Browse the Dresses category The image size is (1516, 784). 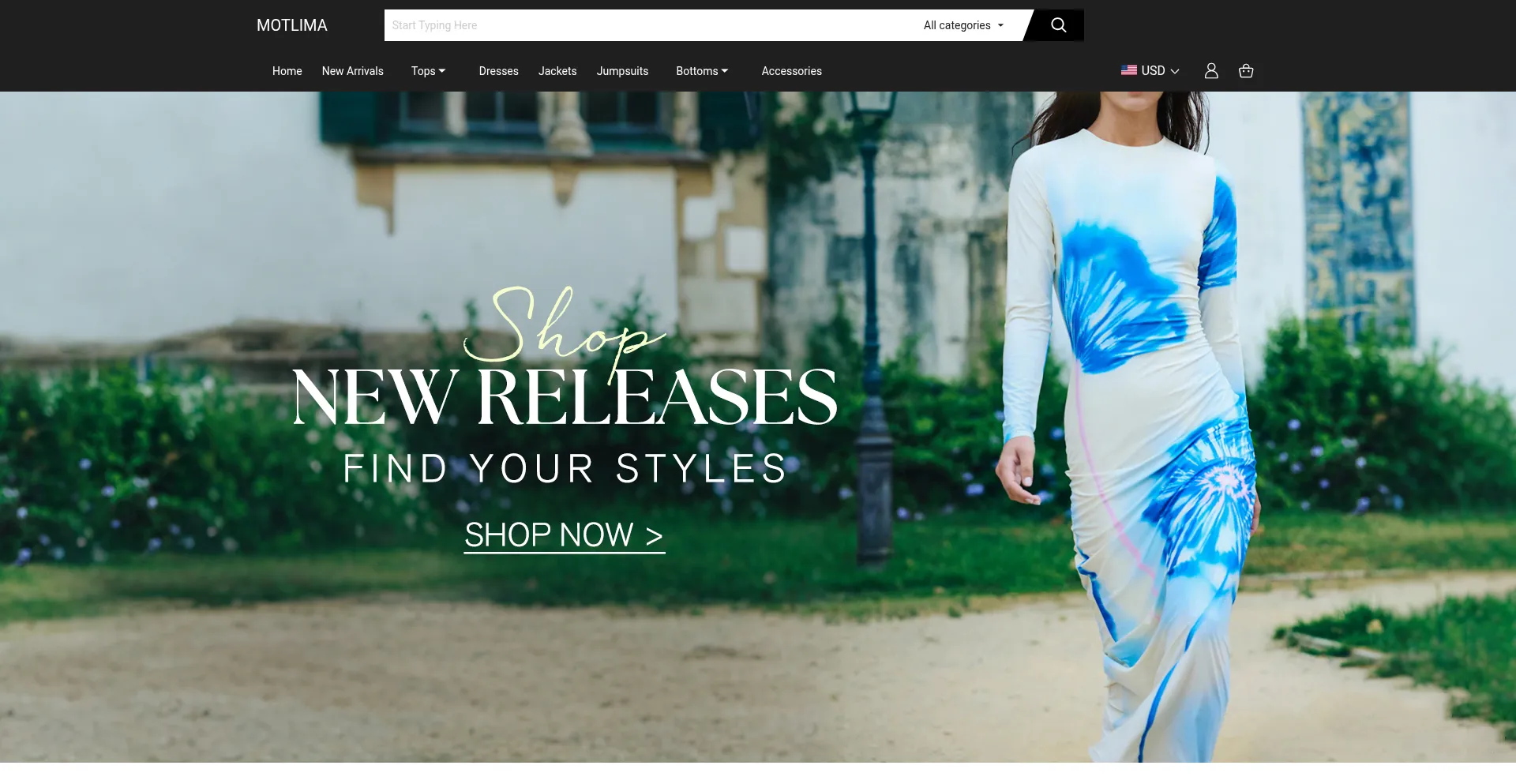pos(499,71)
